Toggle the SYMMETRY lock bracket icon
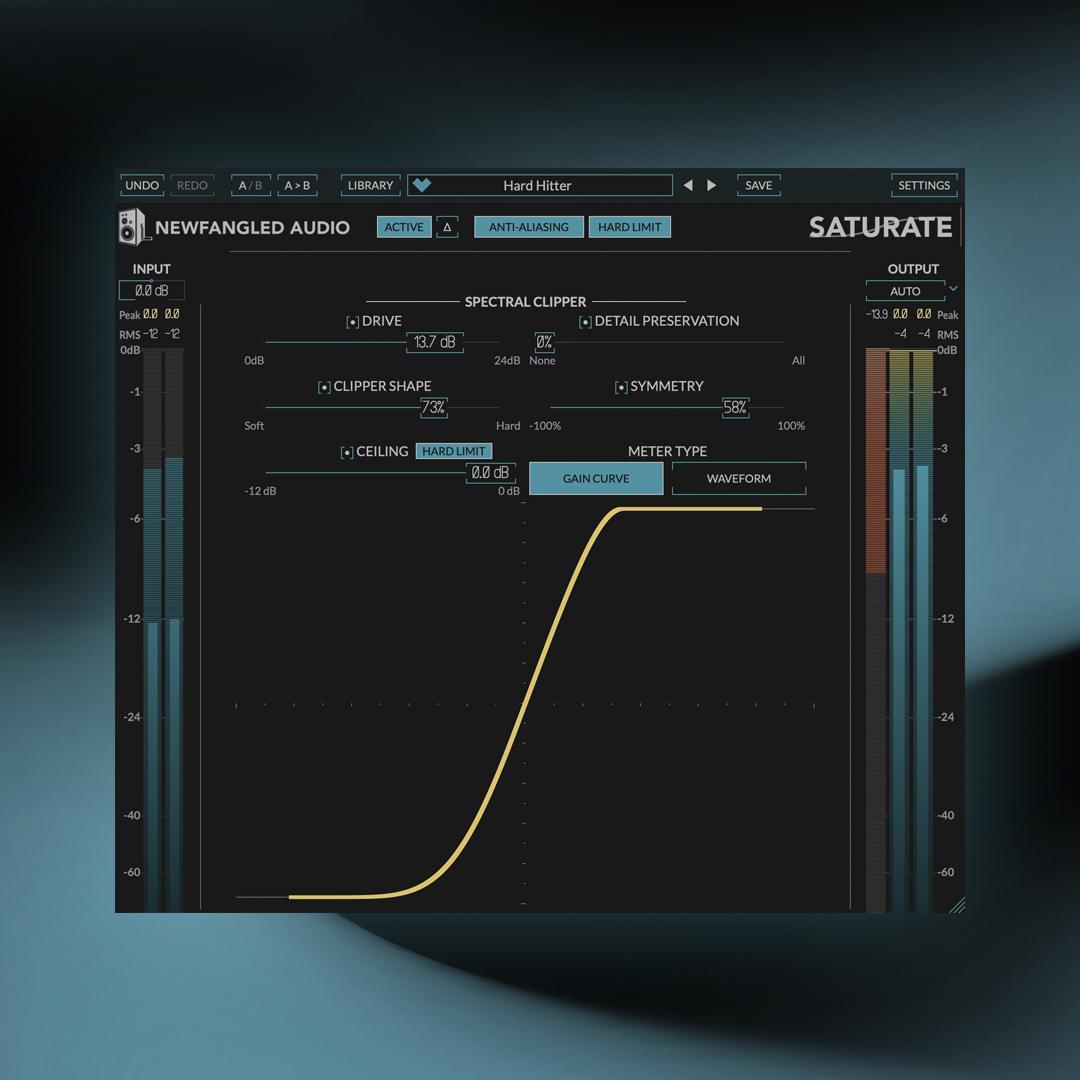Screen dimensions: 1080x1080 tap(621, 387)
